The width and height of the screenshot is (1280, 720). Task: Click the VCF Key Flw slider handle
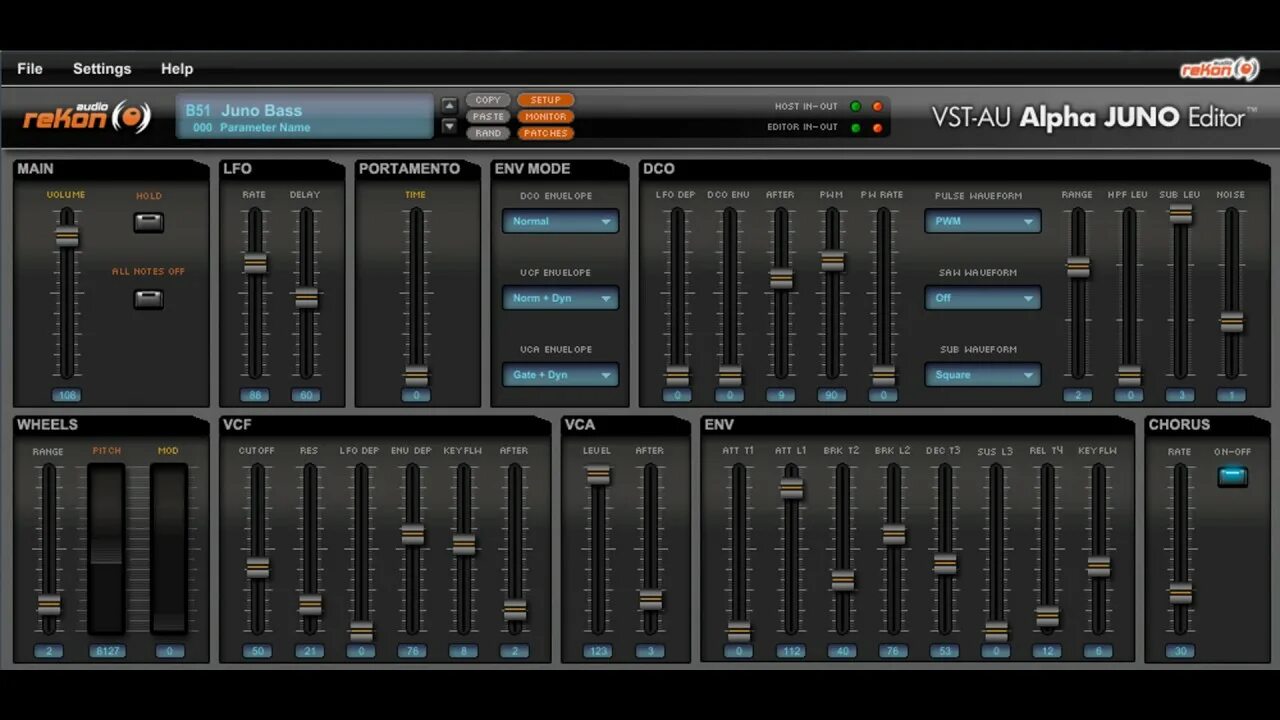point(463,545)
